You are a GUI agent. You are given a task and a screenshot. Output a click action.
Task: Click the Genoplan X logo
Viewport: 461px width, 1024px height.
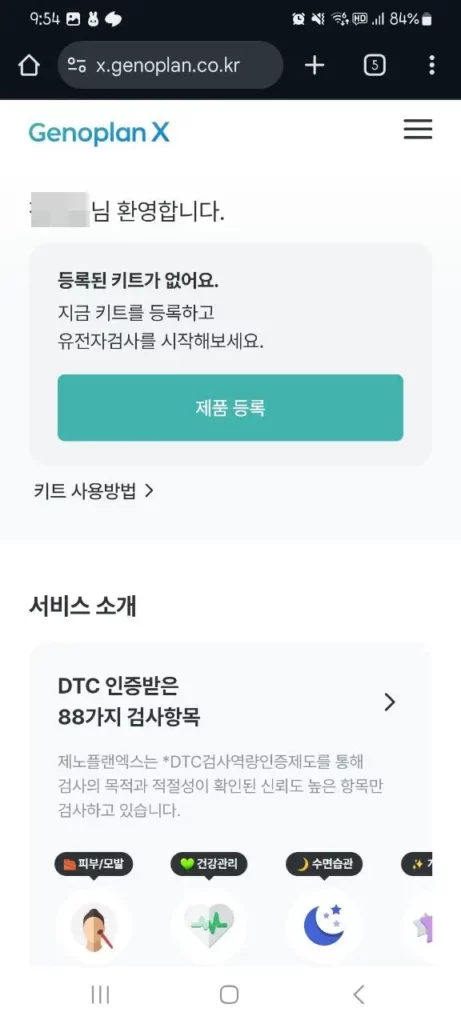pos(99,133)
